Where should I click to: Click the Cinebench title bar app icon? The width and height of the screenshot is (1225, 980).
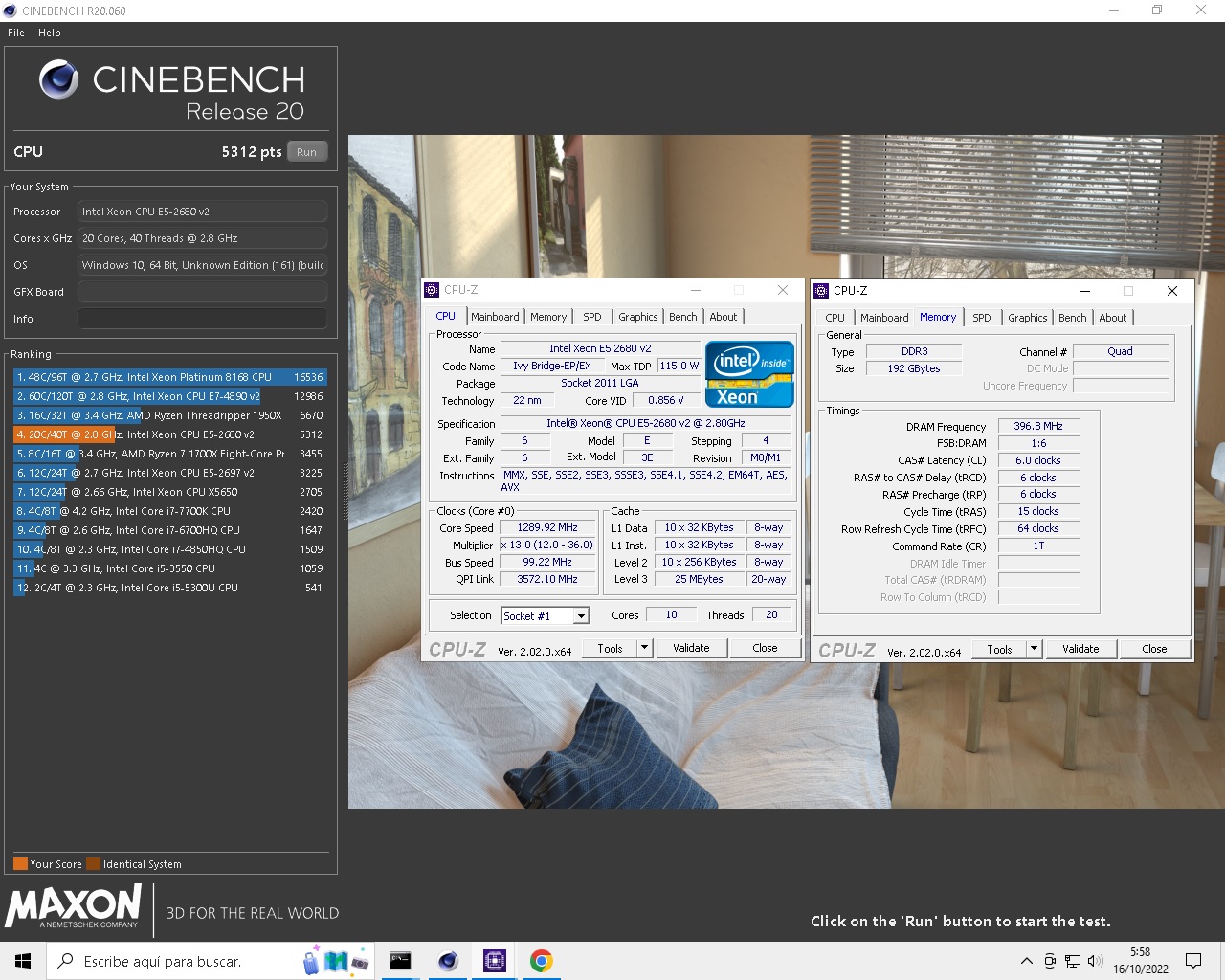point(10,11)
